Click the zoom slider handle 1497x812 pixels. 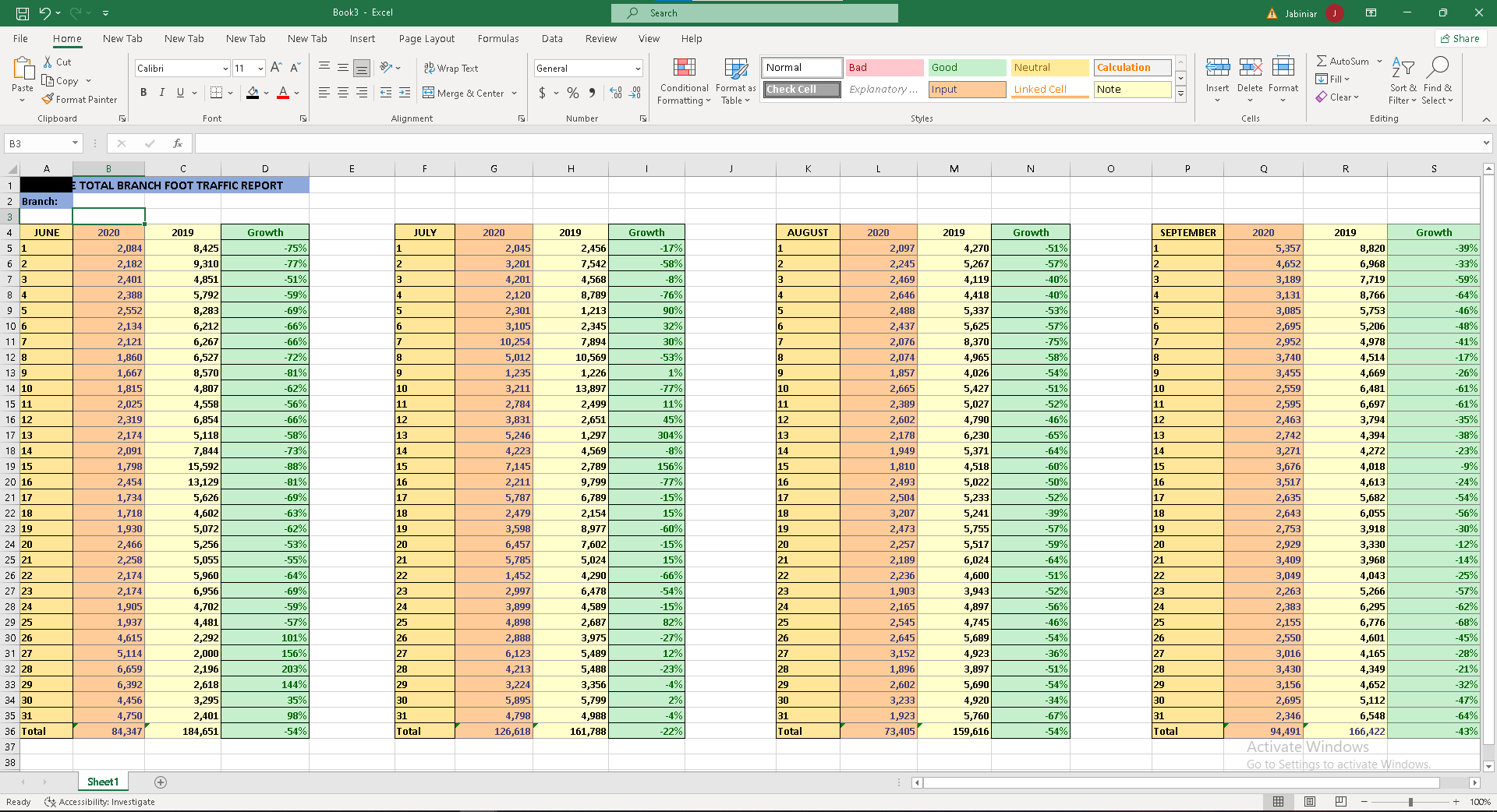coord(1410,802)
